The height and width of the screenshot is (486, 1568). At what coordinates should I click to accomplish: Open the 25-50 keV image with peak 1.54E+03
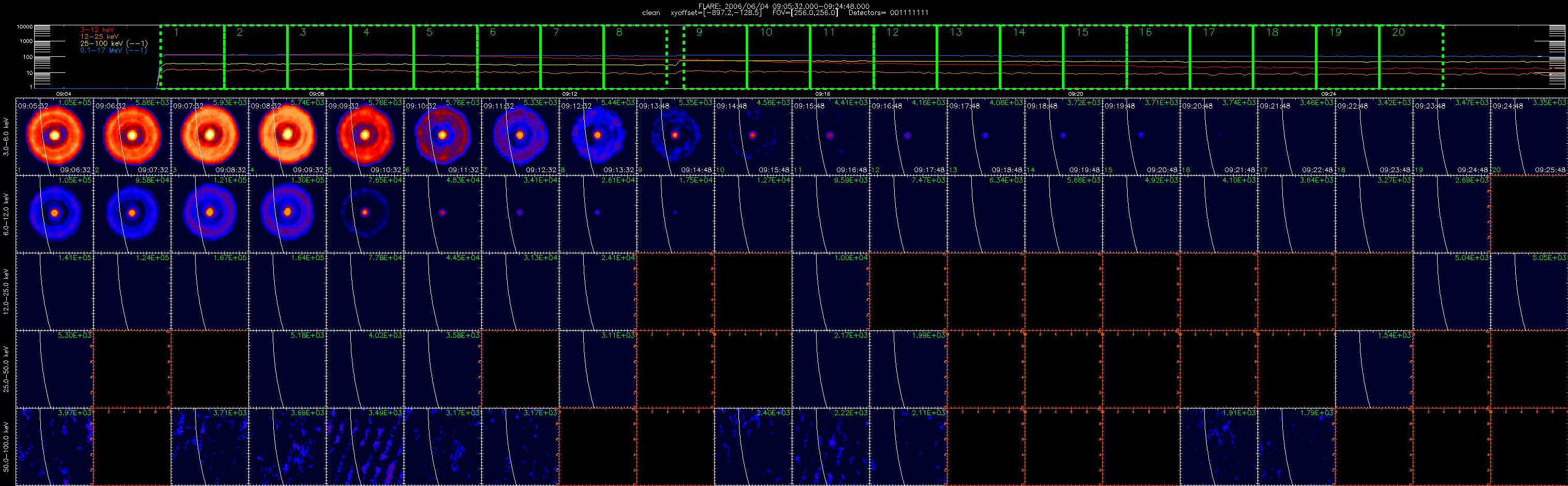point(1374,369)
